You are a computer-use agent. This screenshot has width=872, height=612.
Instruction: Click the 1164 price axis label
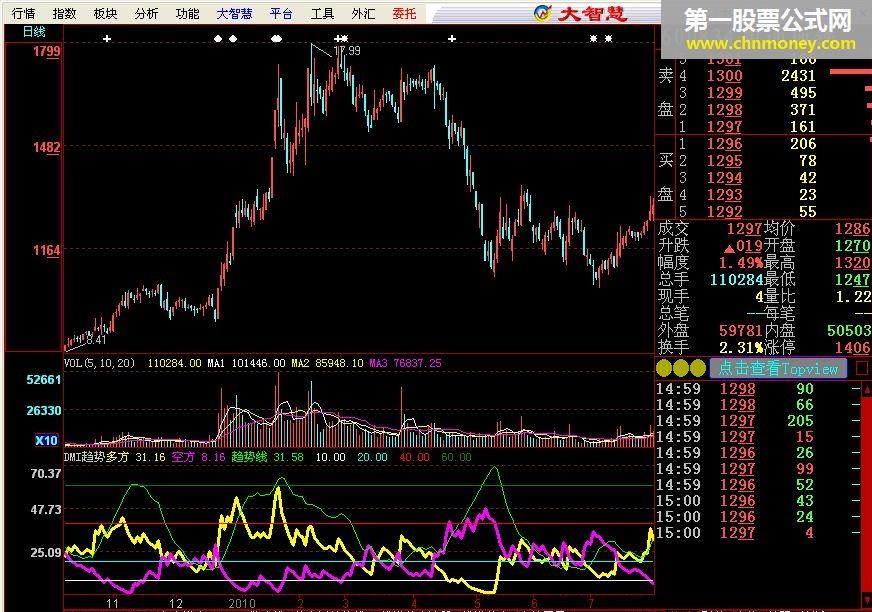pos(47,250)
